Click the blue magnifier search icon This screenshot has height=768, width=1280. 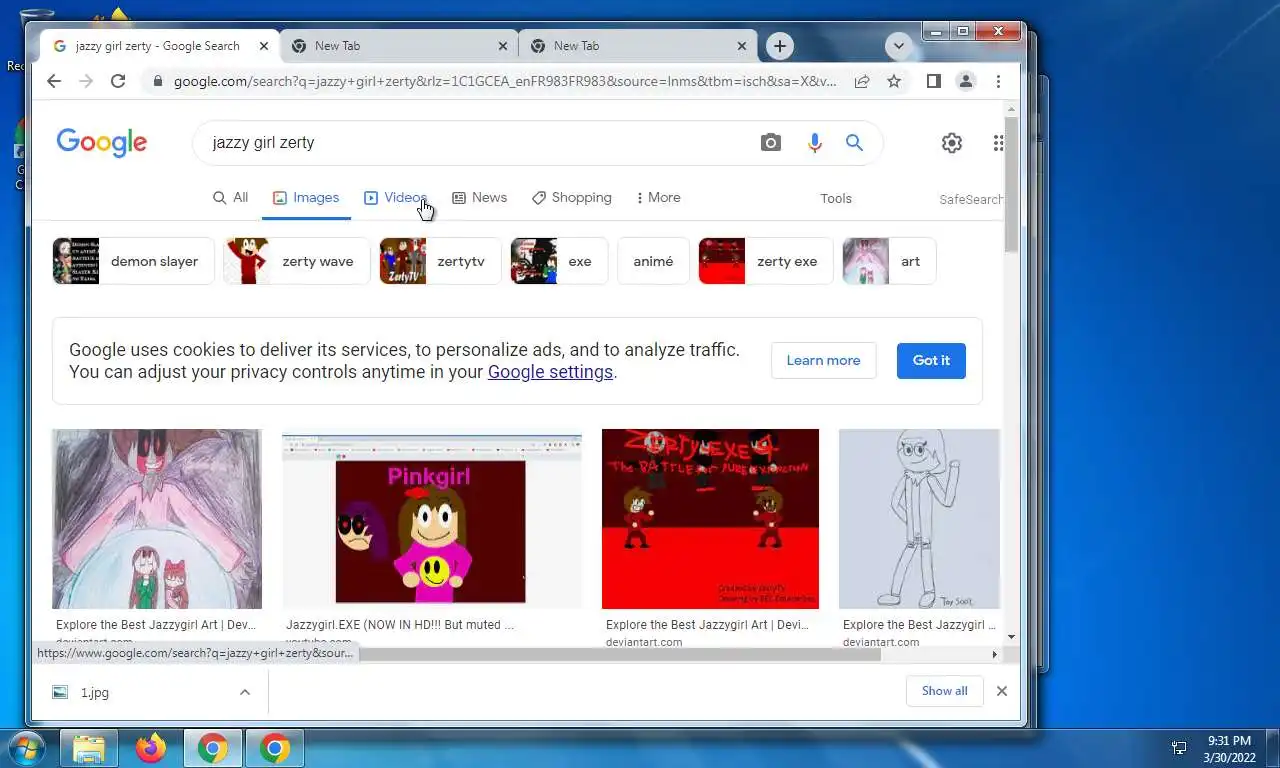tap(854, 143)
